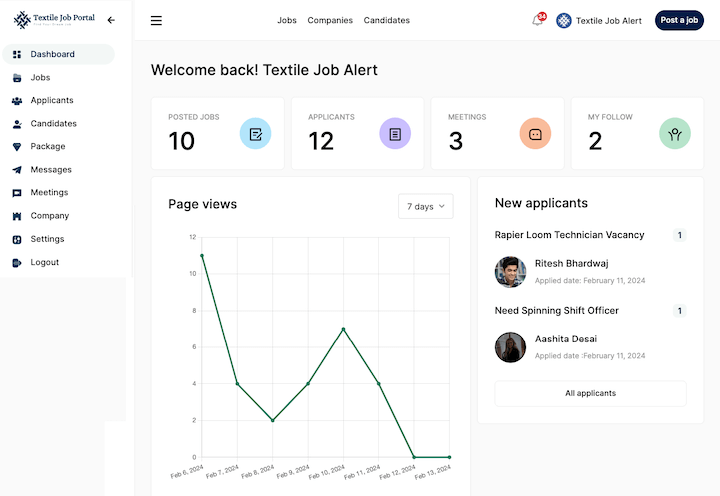Click the Candidates person icon in sidebar
720x496 pixels.
click(x=17, y=124)
